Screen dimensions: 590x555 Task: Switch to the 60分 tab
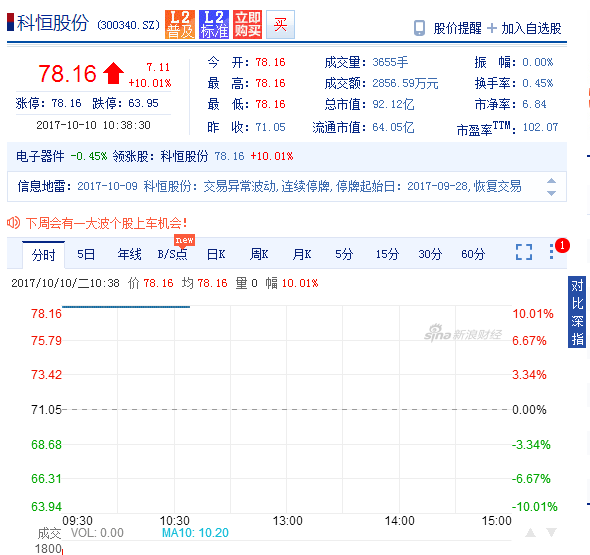(x=473, y=254)
